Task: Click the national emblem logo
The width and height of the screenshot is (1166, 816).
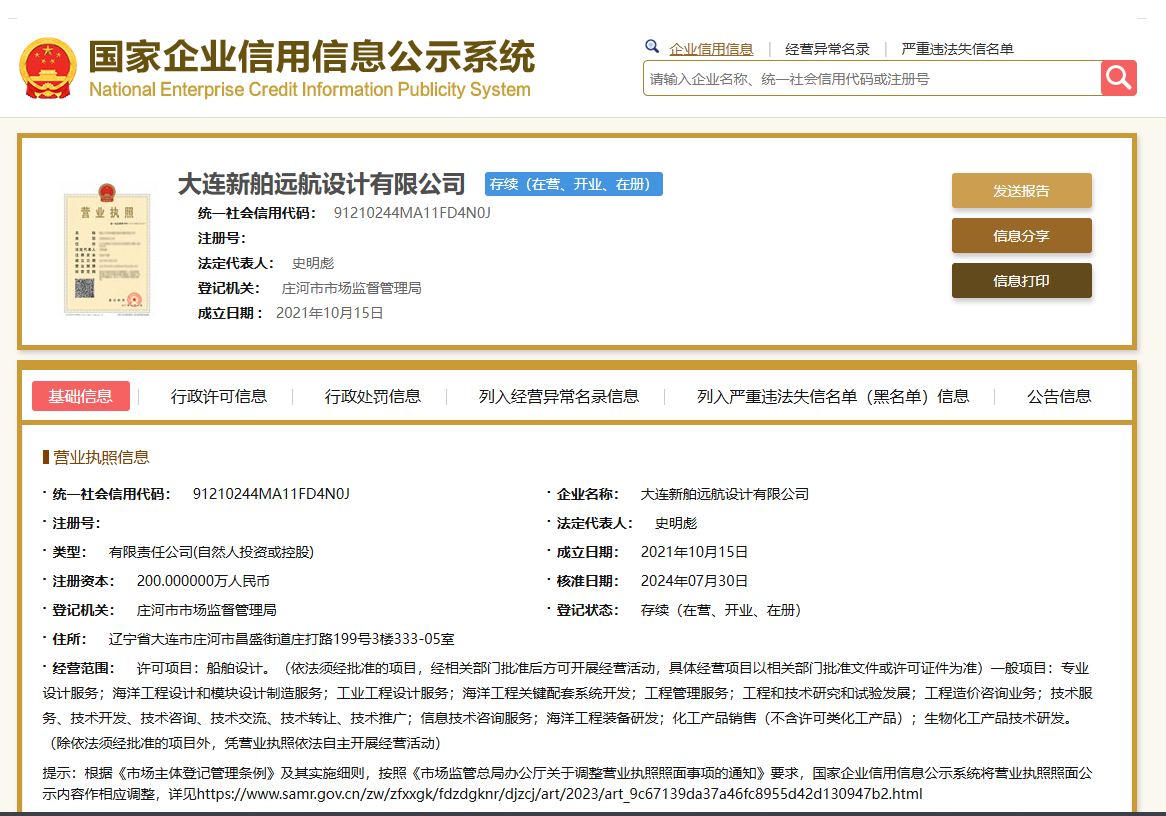Action: [x=48, y=68]
